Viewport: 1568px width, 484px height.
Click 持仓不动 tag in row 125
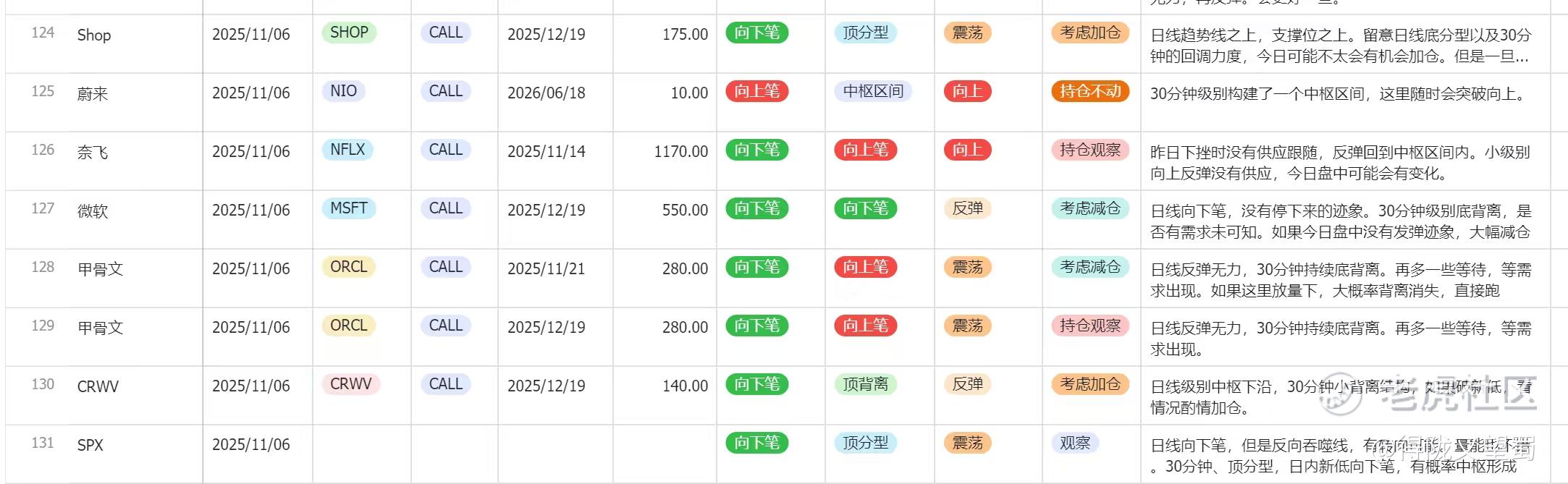point(1090,91)
